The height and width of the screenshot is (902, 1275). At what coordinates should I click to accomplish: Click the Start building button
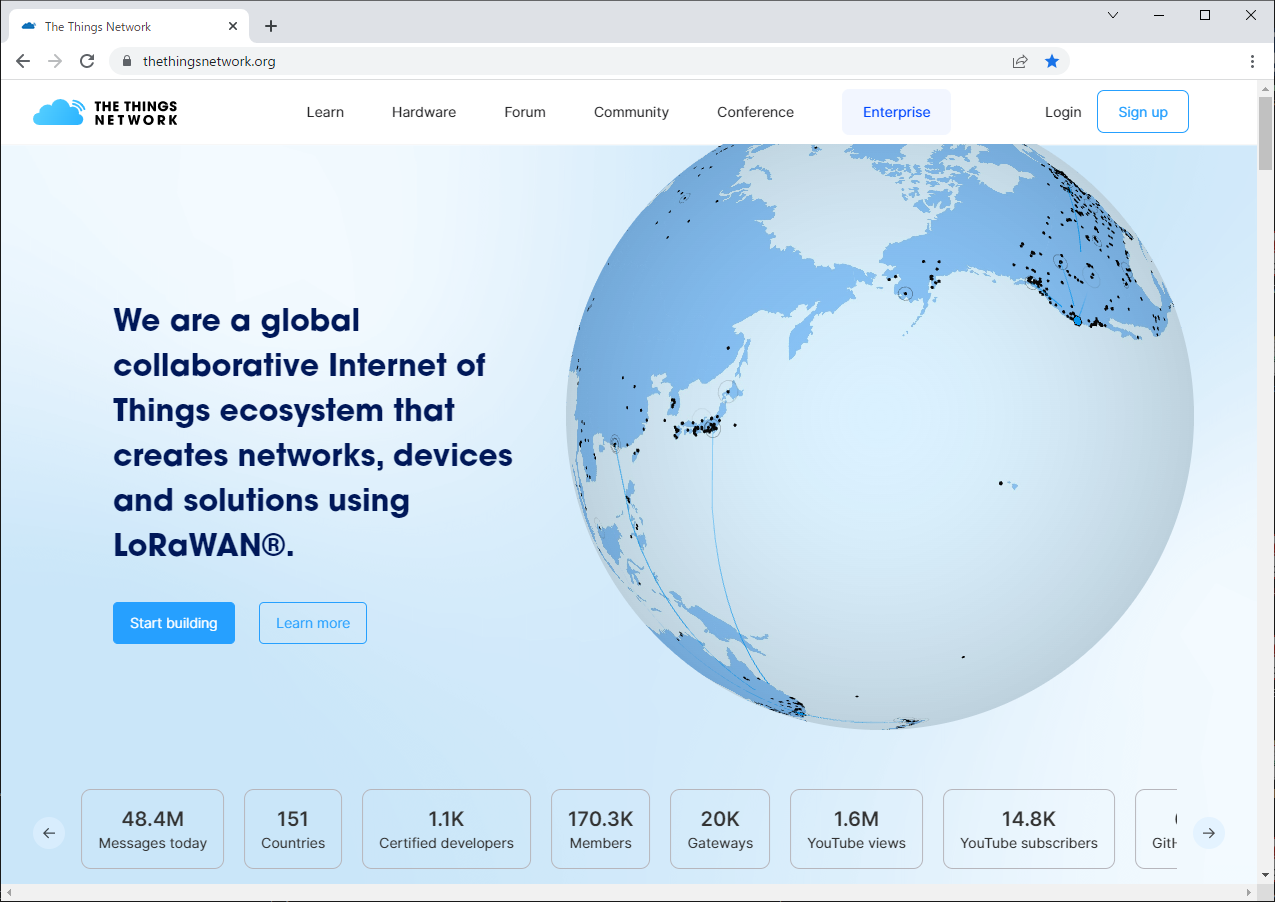(x=174, y=623)
